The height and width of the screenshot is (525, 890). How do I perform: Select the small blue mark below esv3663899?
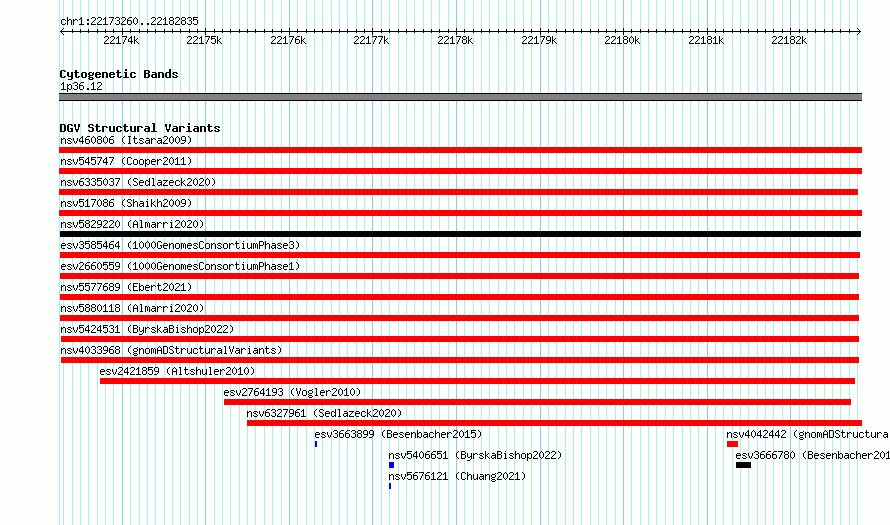pyautogui.click(x=316, y=444)
